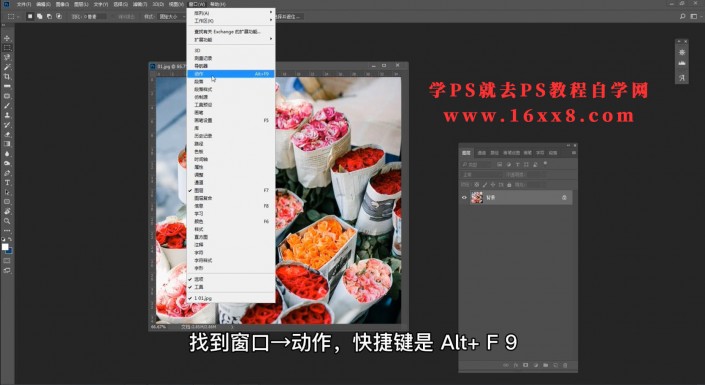Image resolution: width=705 pixels, height=385 pixels.
Task: Select the Path Selection tool
Action: click(x=7, y=192)
